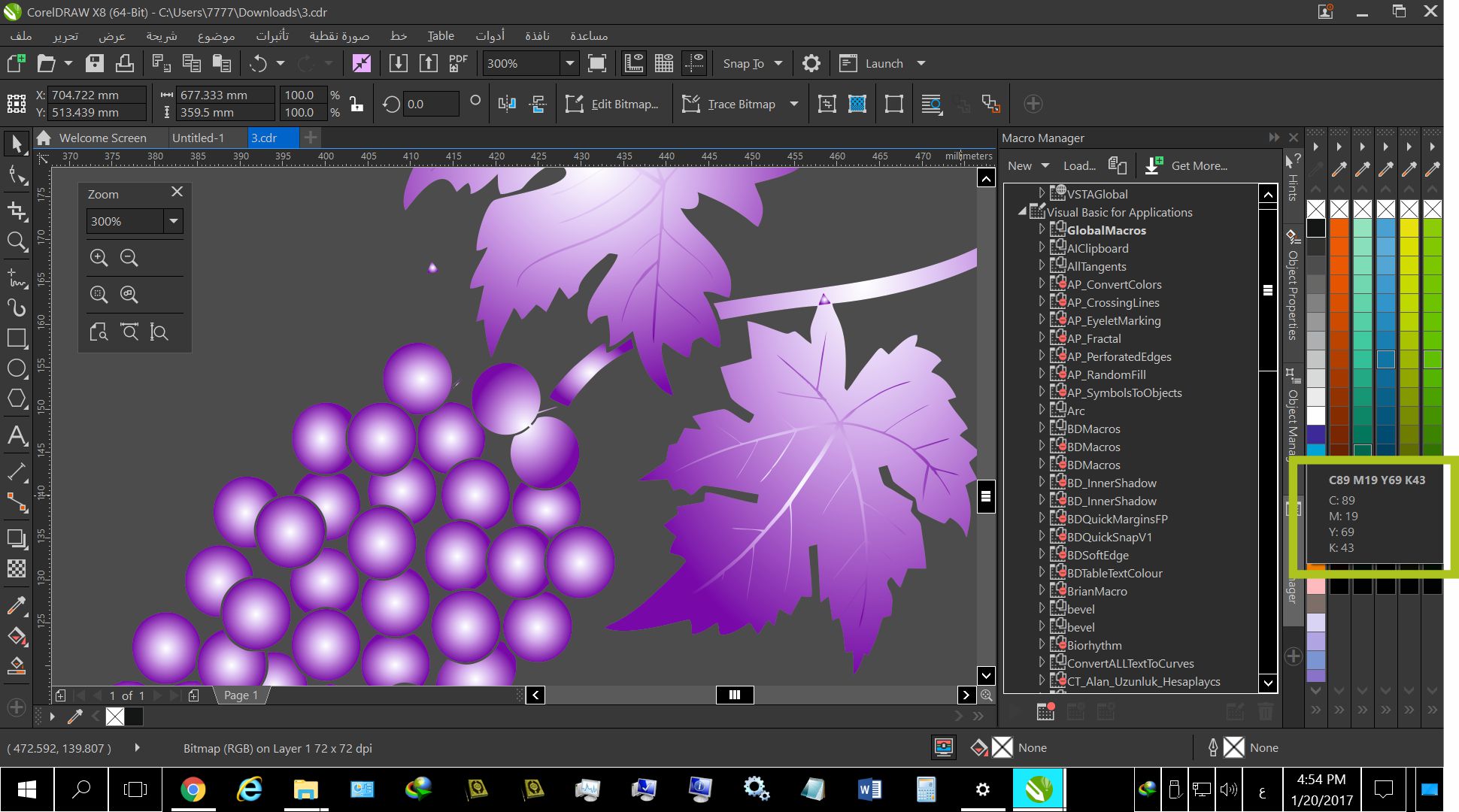This screenshot has width=1459, height=812.
Task: Switch to the Untitled-1 document tab
Action: (x=198, y=138)
